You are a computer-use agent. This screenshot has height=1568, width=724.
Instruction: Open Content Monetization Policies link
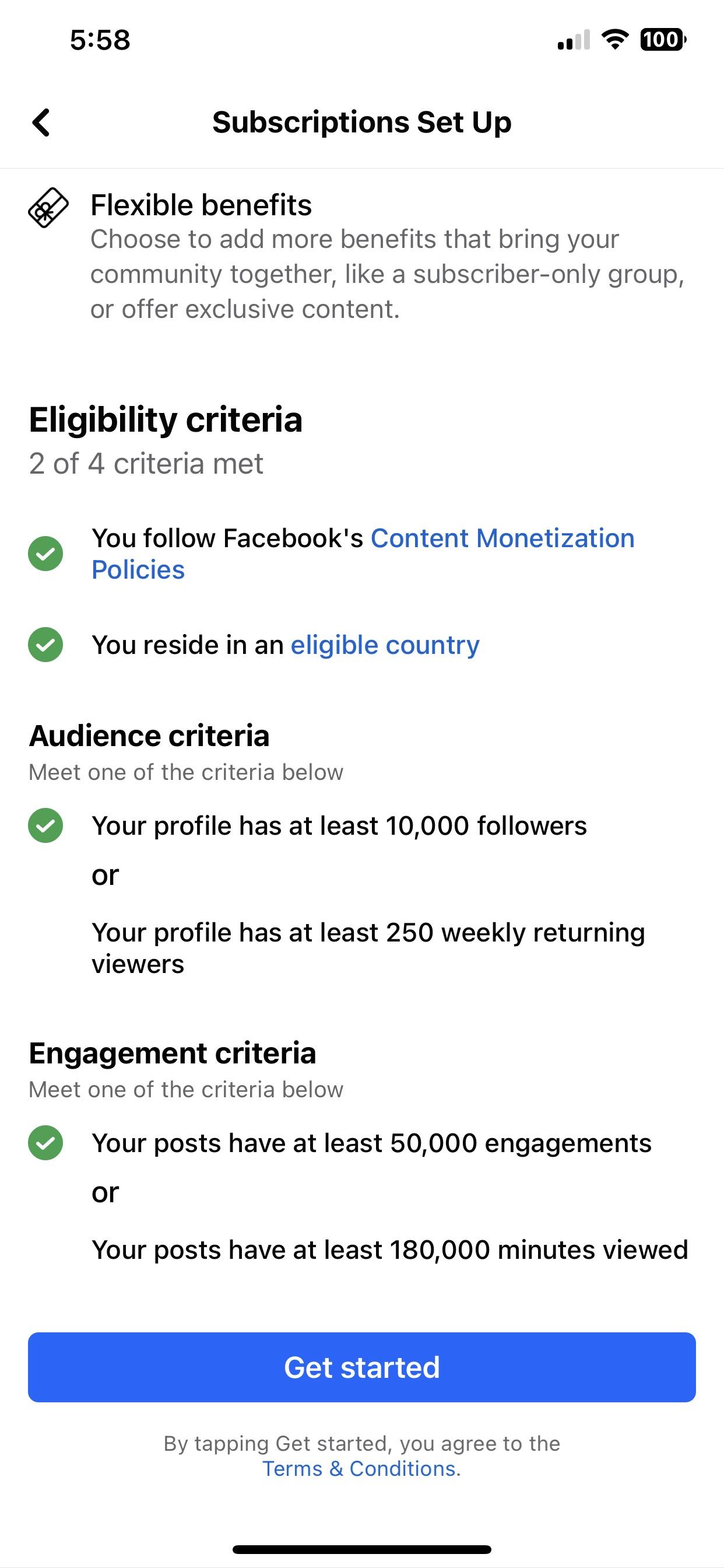pyautogui.click(x=504, y=538)
